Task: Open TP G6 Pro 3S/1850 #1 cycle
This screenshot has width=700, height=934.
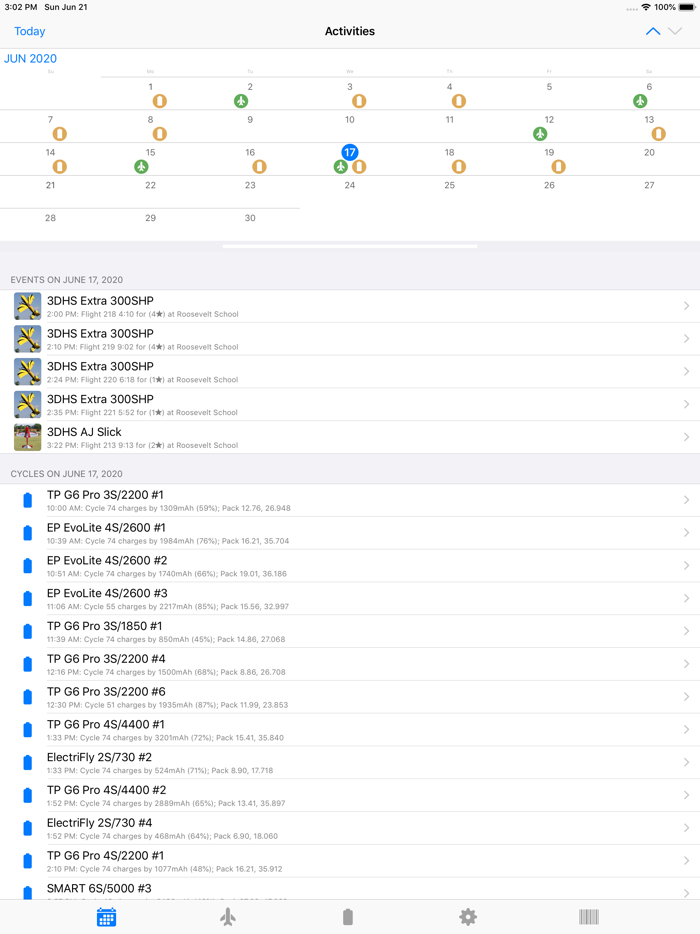Action: point(350,631)
